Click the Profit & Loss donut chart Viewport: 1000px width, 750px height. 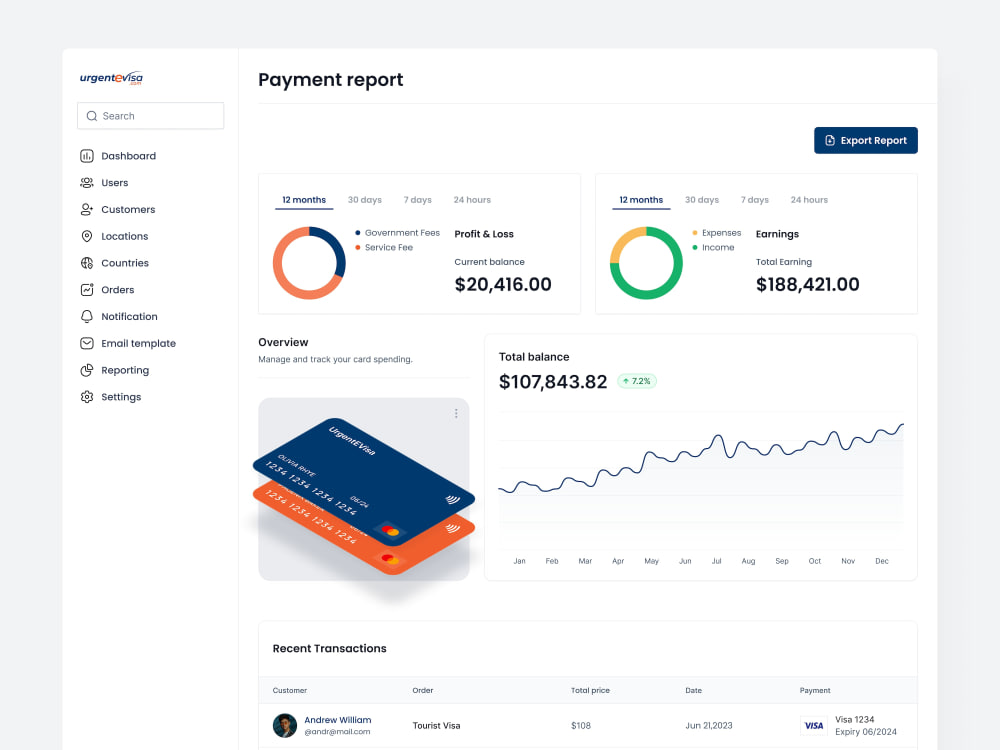[309, 263]
